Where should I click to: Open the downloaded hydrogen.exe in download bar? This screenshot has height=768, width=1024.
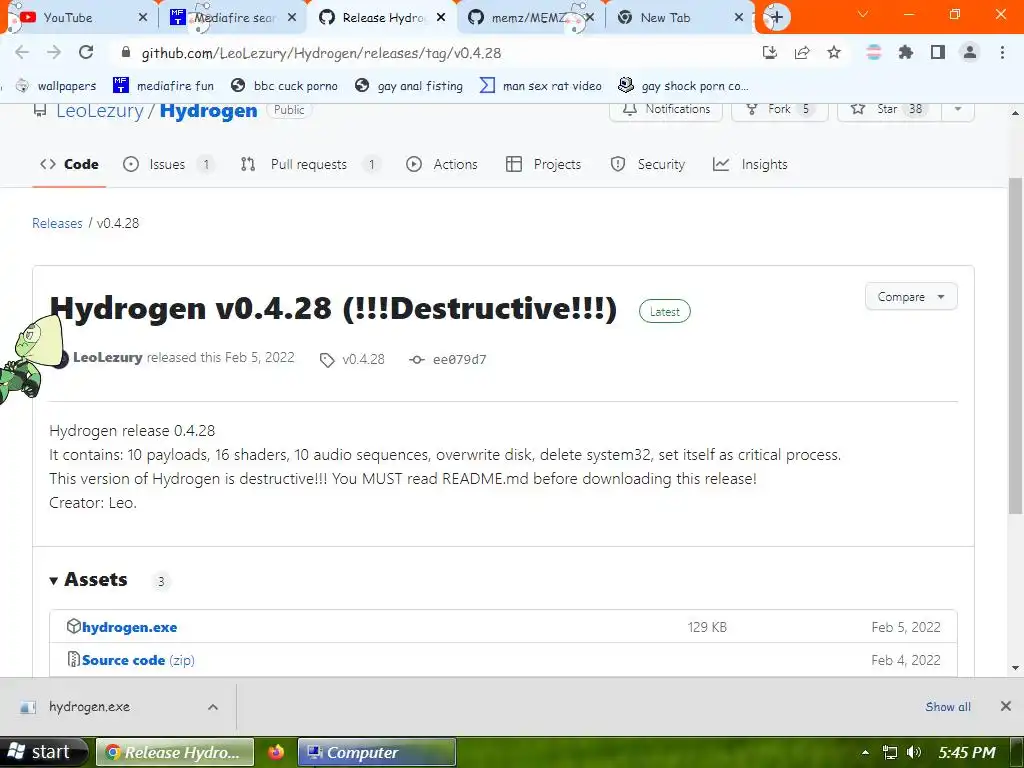point(89,707)
